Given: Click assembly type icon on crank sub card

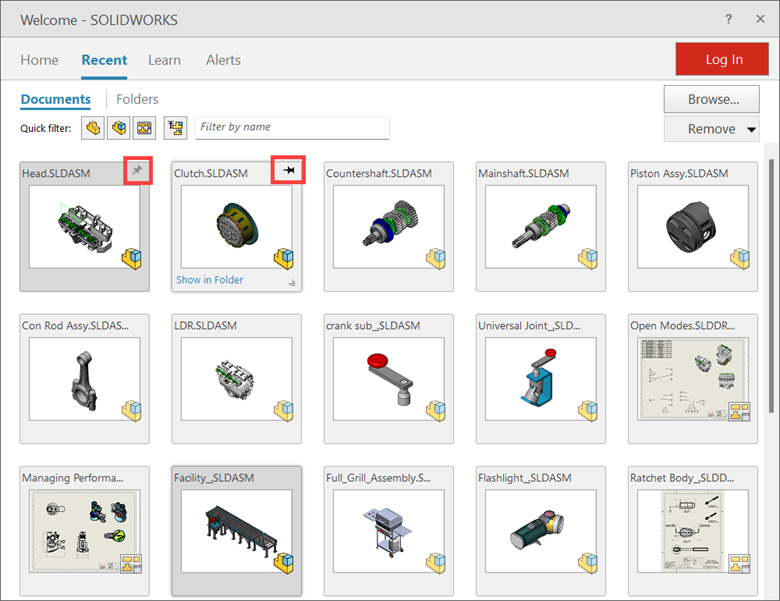Looking at the screenshot, I should pyautogui.click(x=436, y=411).
